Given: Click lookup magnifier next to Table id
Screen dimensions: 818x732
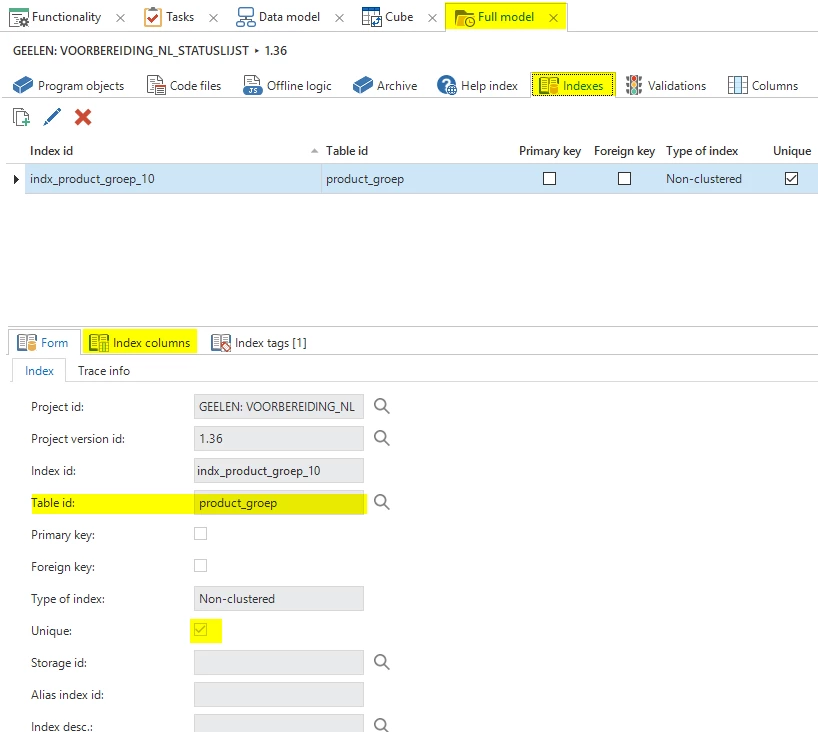Looking at the screenshot, I should pyautogui.click(x=382, y=502).
